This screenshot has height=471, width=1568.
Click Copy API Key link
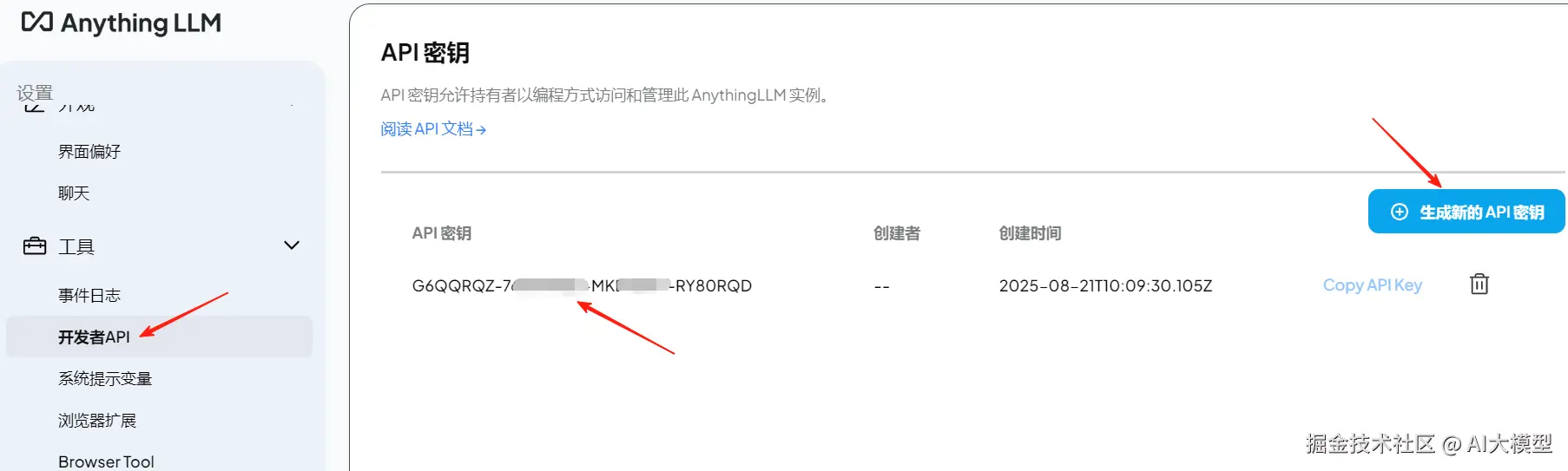(x=1372, y=285)
